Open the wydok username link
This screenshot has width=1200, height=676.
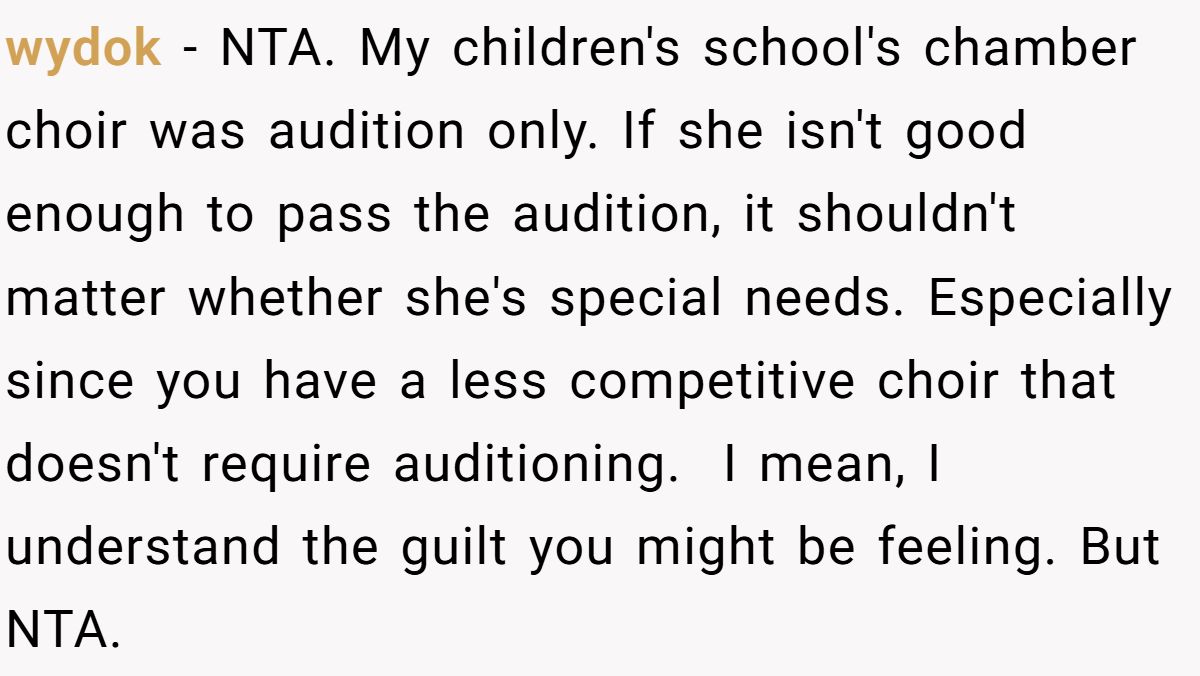click(x=83, y=50)
